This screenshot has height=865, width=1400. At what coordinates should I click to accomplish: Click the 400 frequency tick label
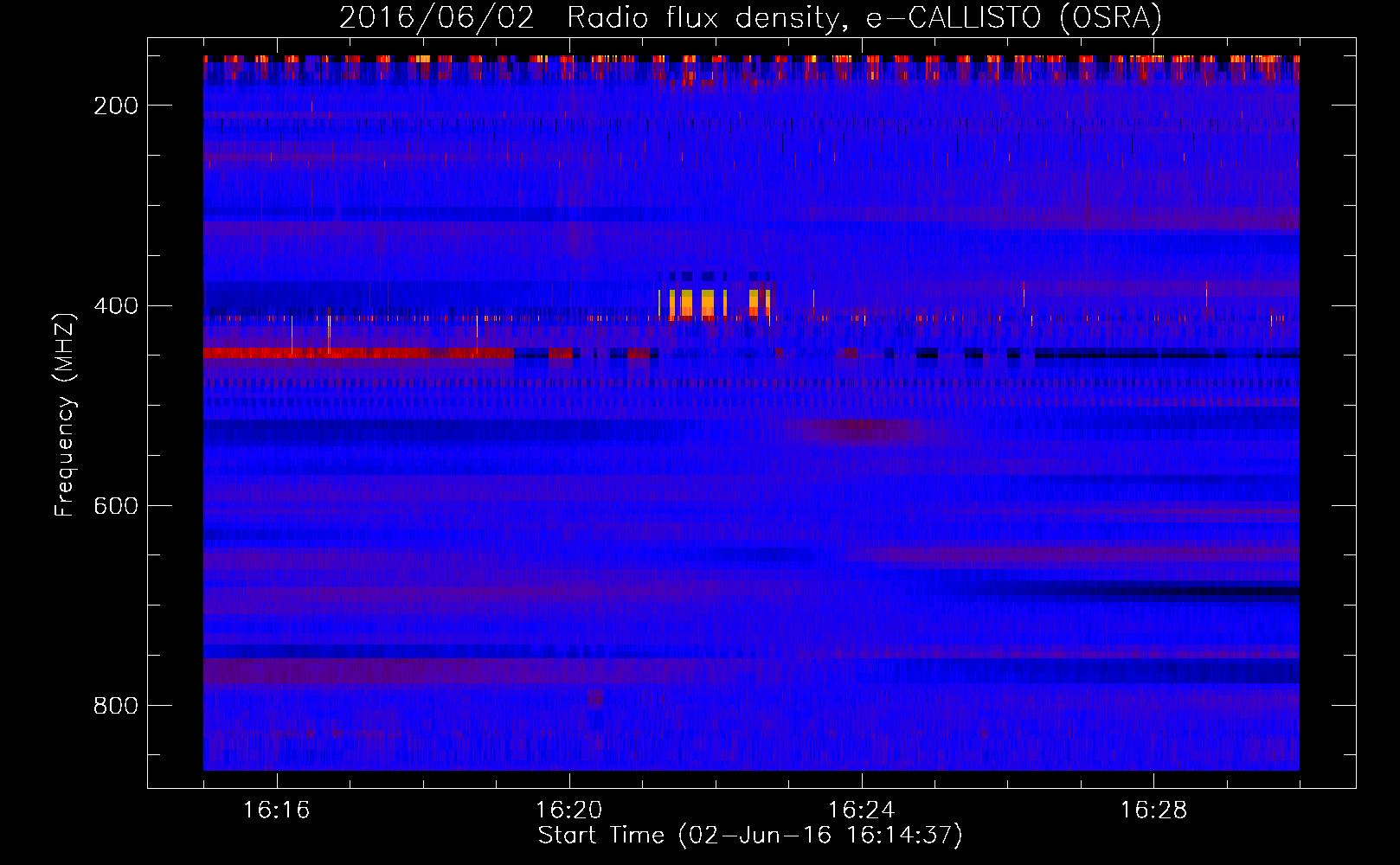(115, 306)
